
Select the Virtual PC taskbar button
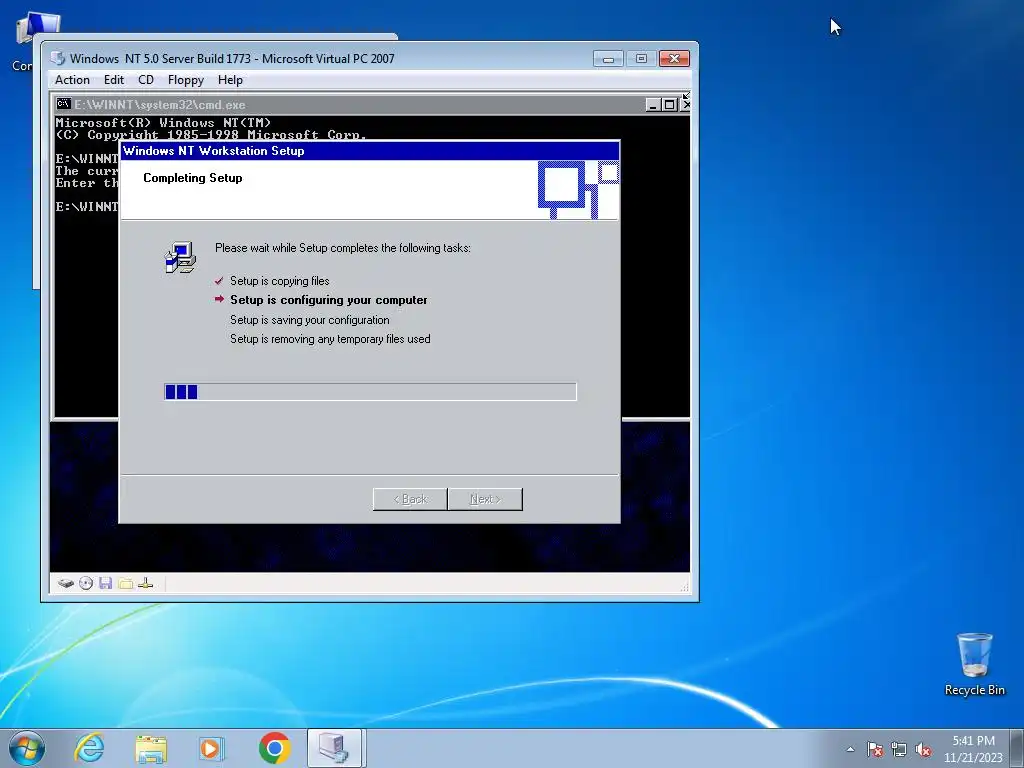(x=334, y=748)
